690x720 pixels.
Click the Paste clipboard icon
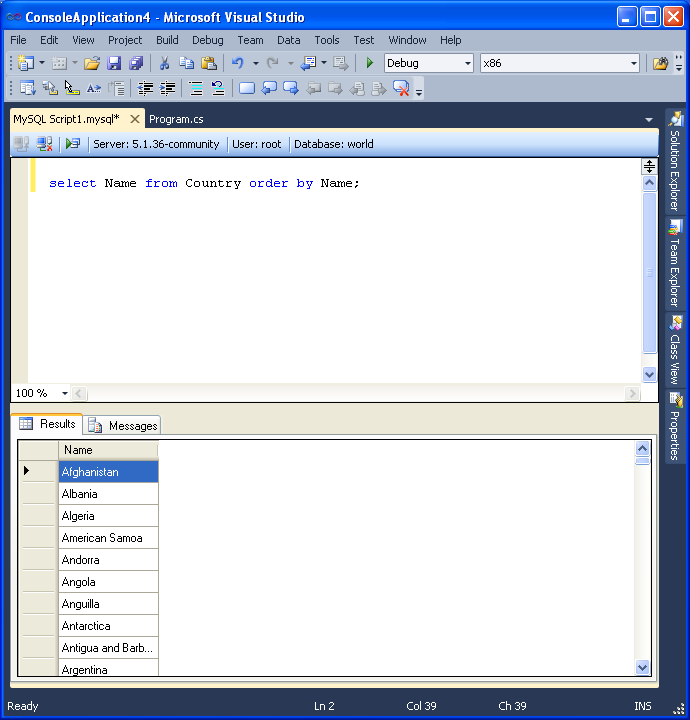208,63
